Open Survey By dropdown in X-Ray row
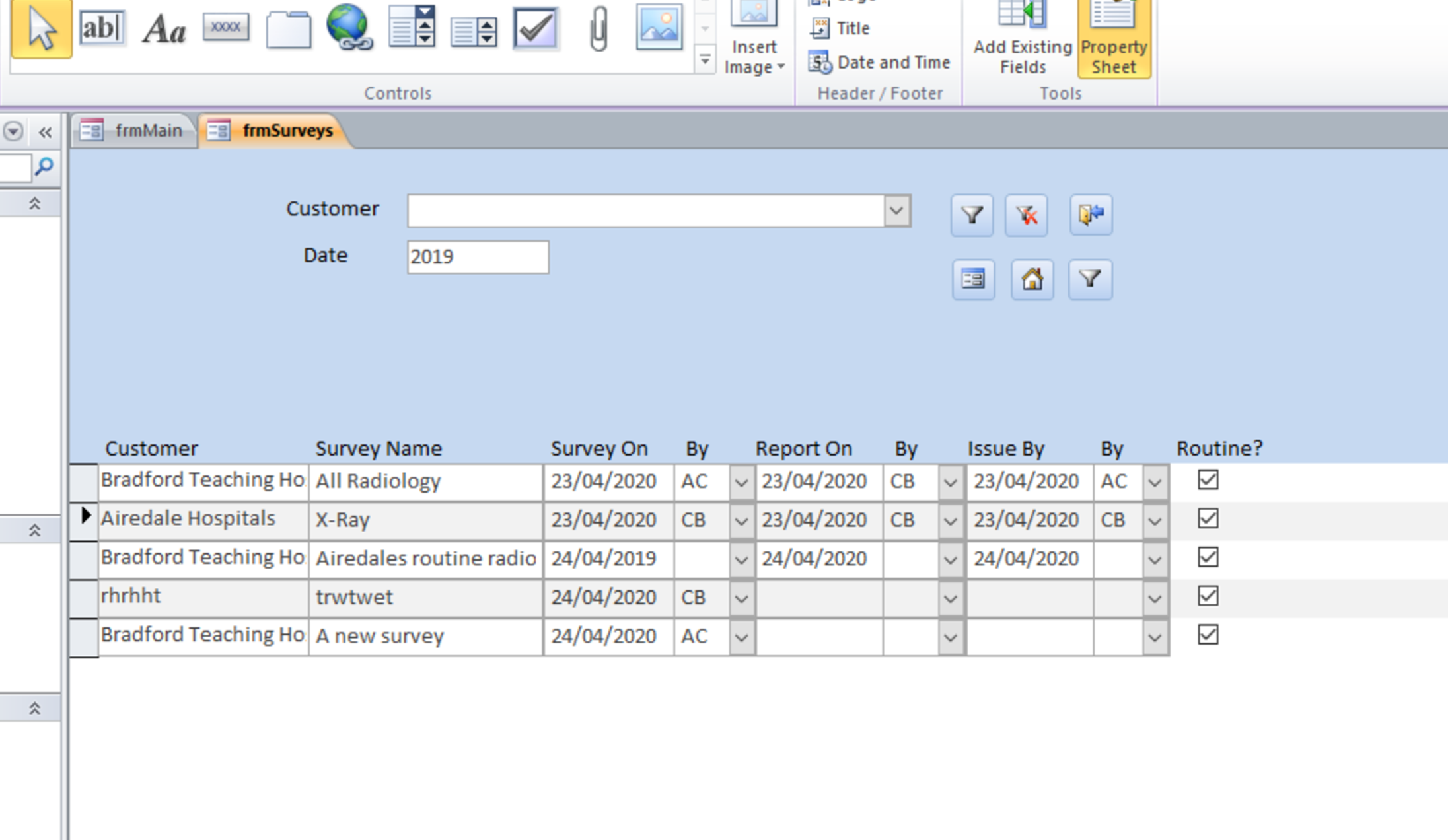 (x=742, y=521)
